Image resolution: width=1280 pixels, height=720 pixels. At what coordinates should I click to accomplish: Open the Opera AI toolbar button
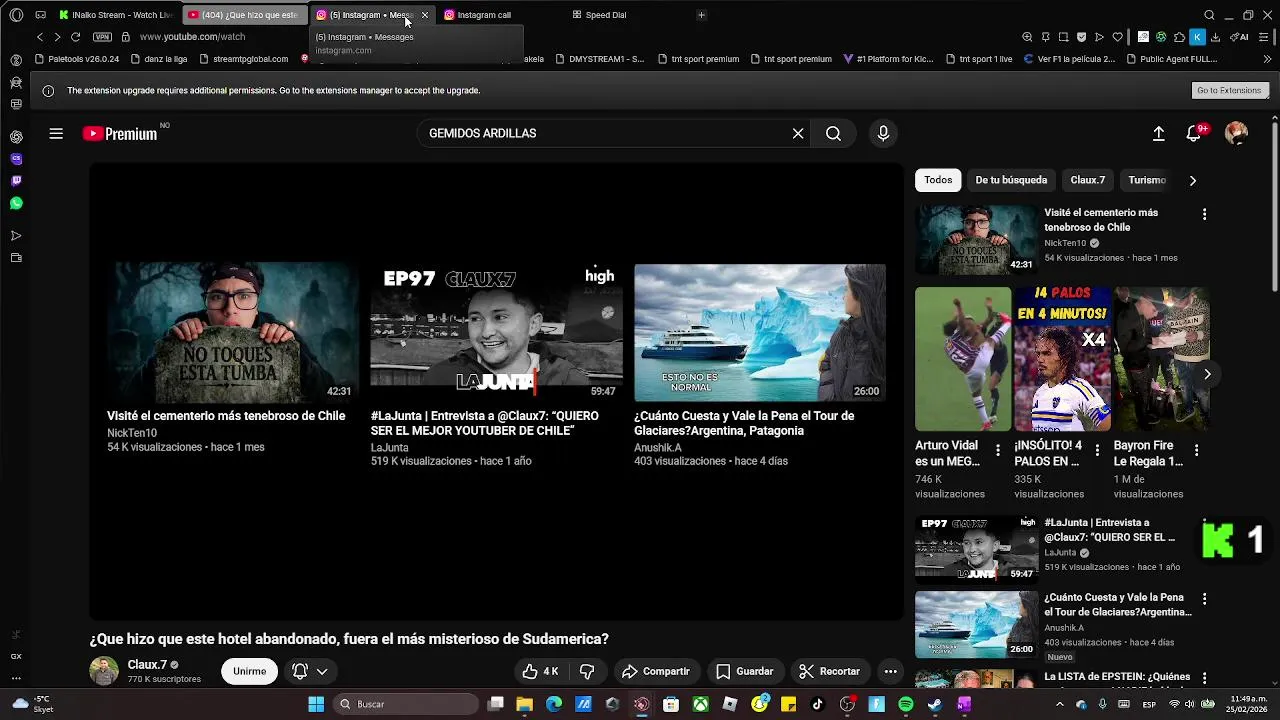[x=1239, y=37]
